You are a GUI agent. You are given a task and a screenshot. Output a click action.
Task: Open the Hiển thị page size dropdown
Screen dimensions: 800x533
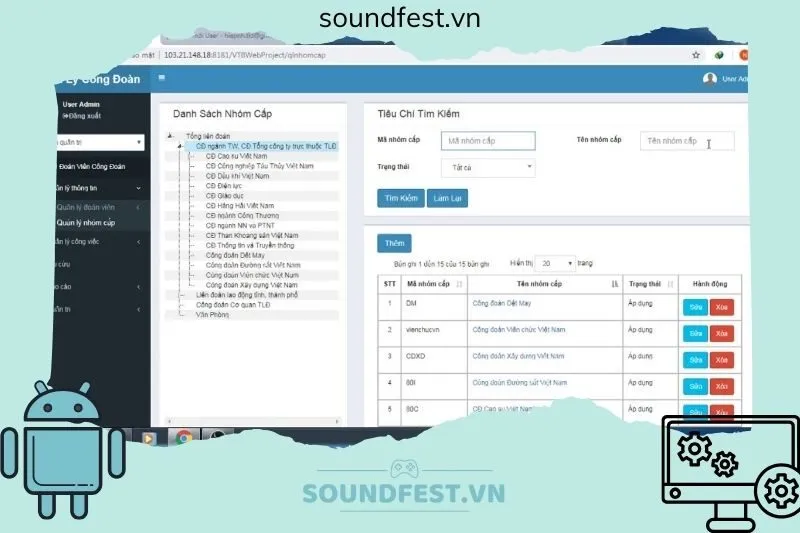(x=554, y=263)
